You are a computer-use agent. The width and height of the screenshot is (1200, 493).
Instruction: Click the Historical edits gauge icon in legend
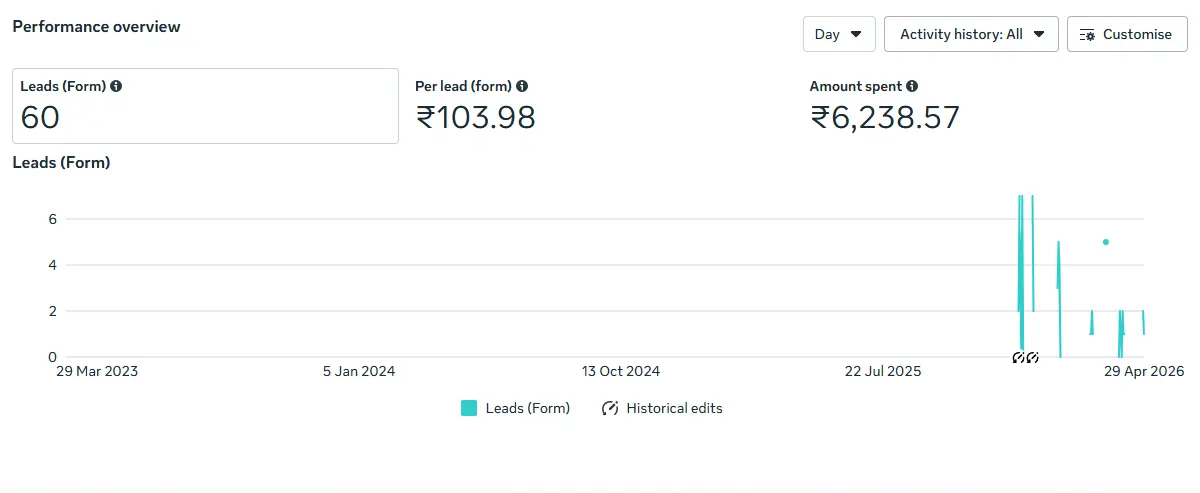tap(610, 408)
